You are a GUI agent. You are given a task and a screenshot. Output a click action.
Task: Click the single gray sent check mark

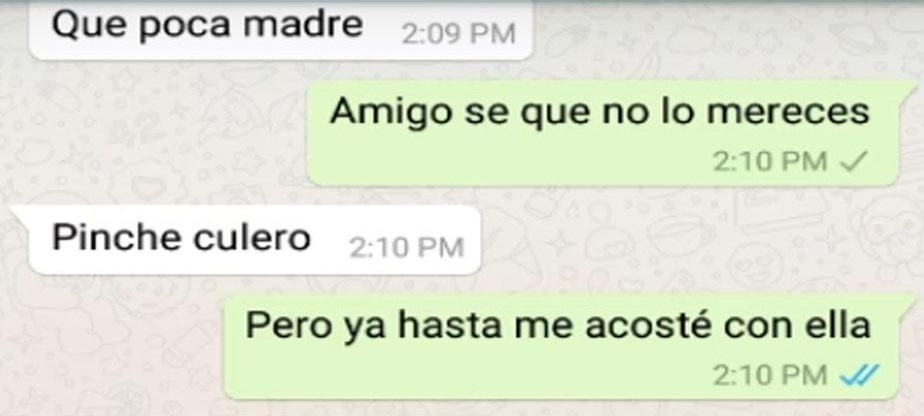(853, 161)
